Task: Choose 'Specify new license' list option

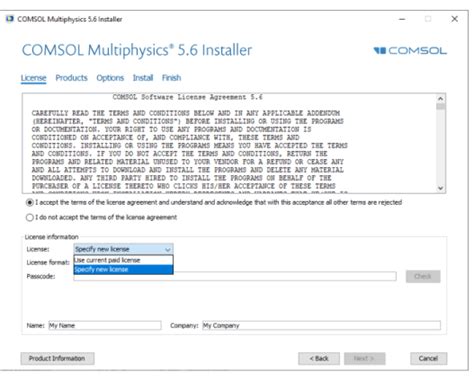Action: tap(123, 269)
